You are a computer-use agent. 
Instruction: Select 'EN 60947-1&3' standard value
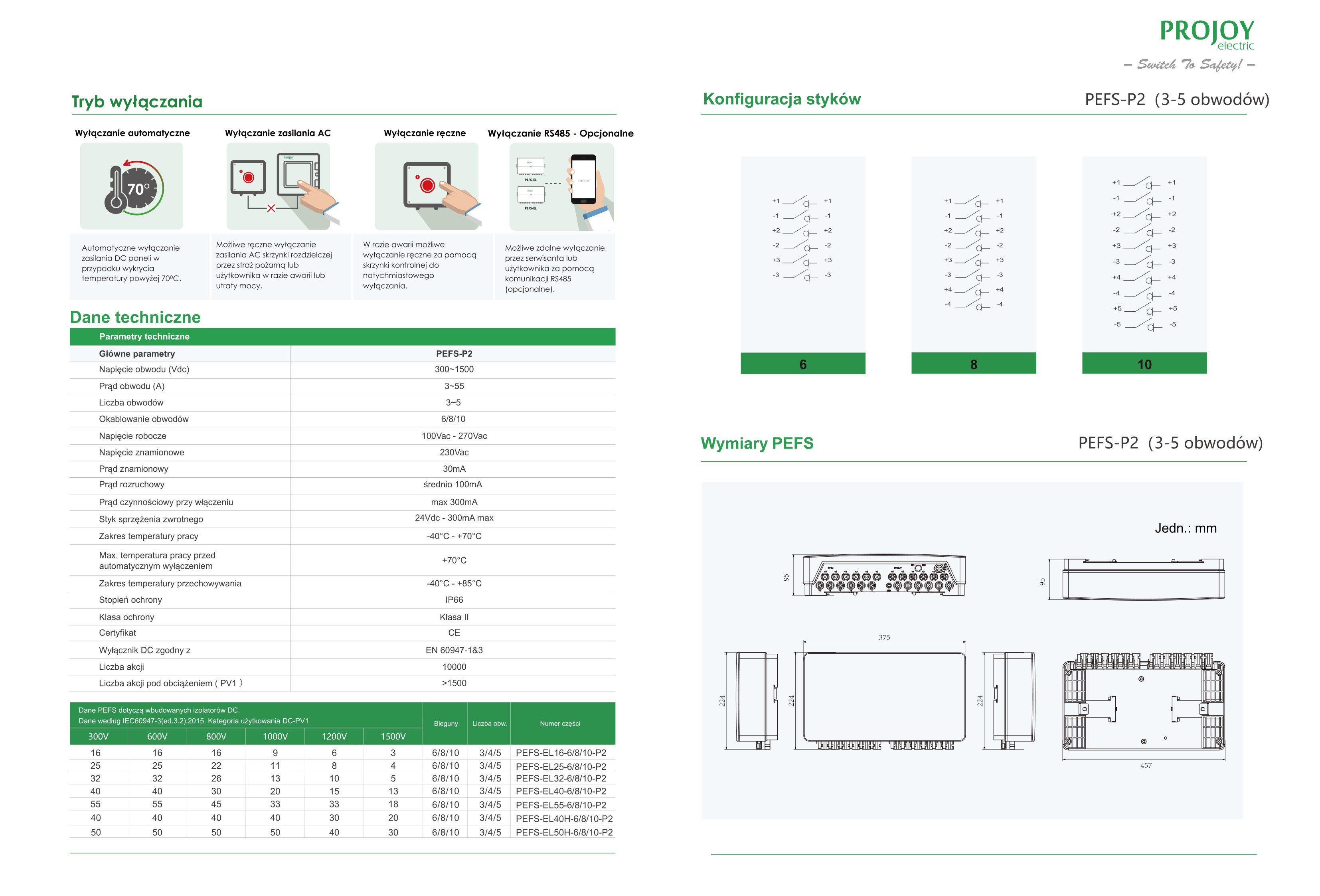pyautogui.click(x=454, y=650)
